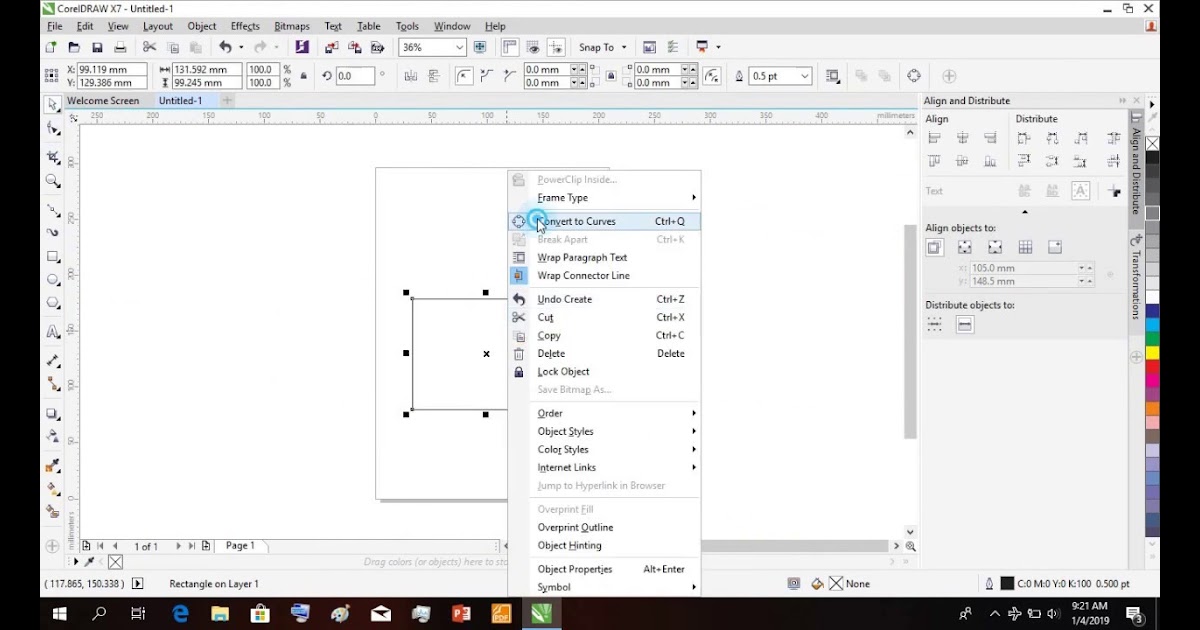Choose Convert to Curves in context menu

pos(604,221)
